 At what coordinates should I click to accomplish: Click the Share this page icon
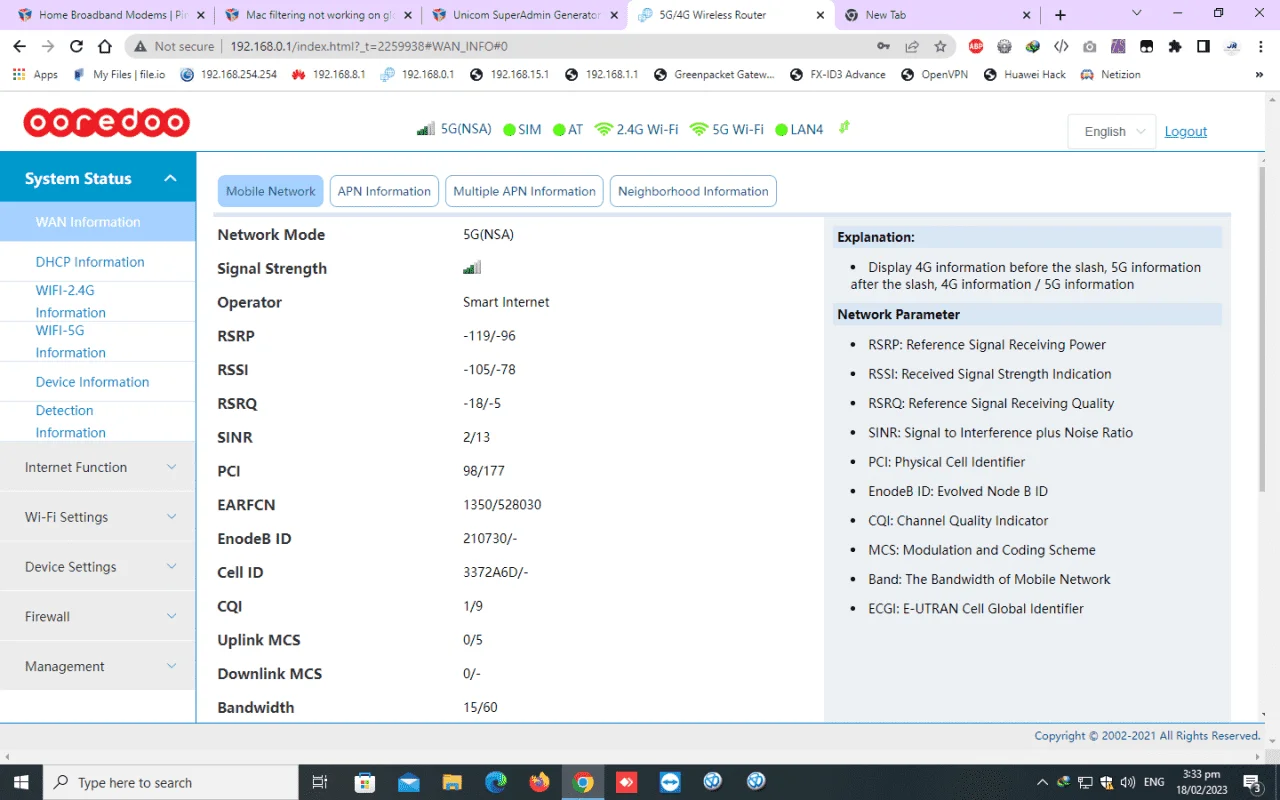[912, 46]
